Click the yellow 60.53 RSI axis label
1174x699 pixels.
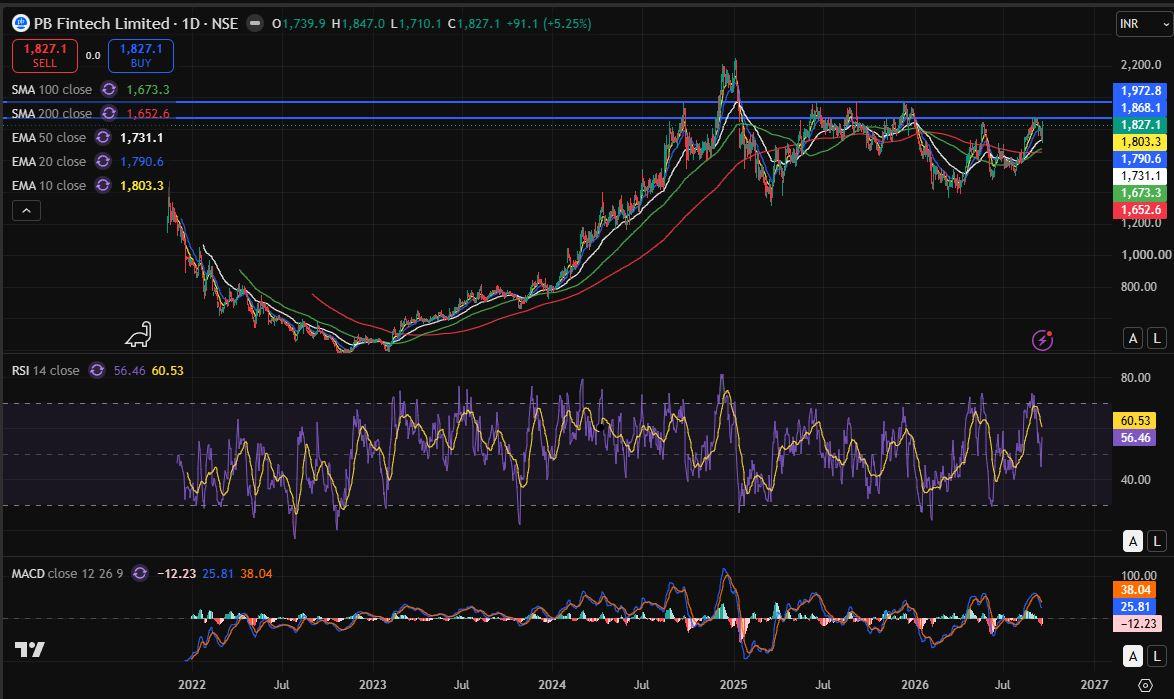click(x=1135, y=421)
